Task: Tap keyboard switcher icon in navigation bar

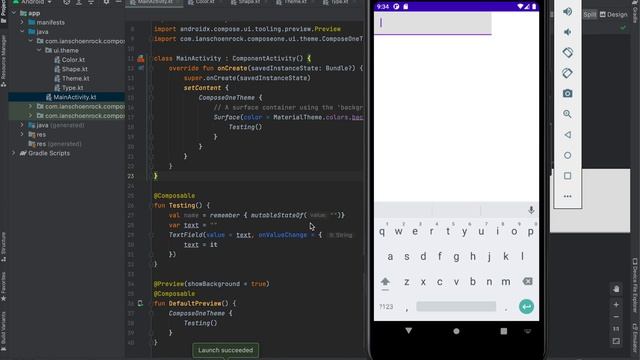Action: 527,331
